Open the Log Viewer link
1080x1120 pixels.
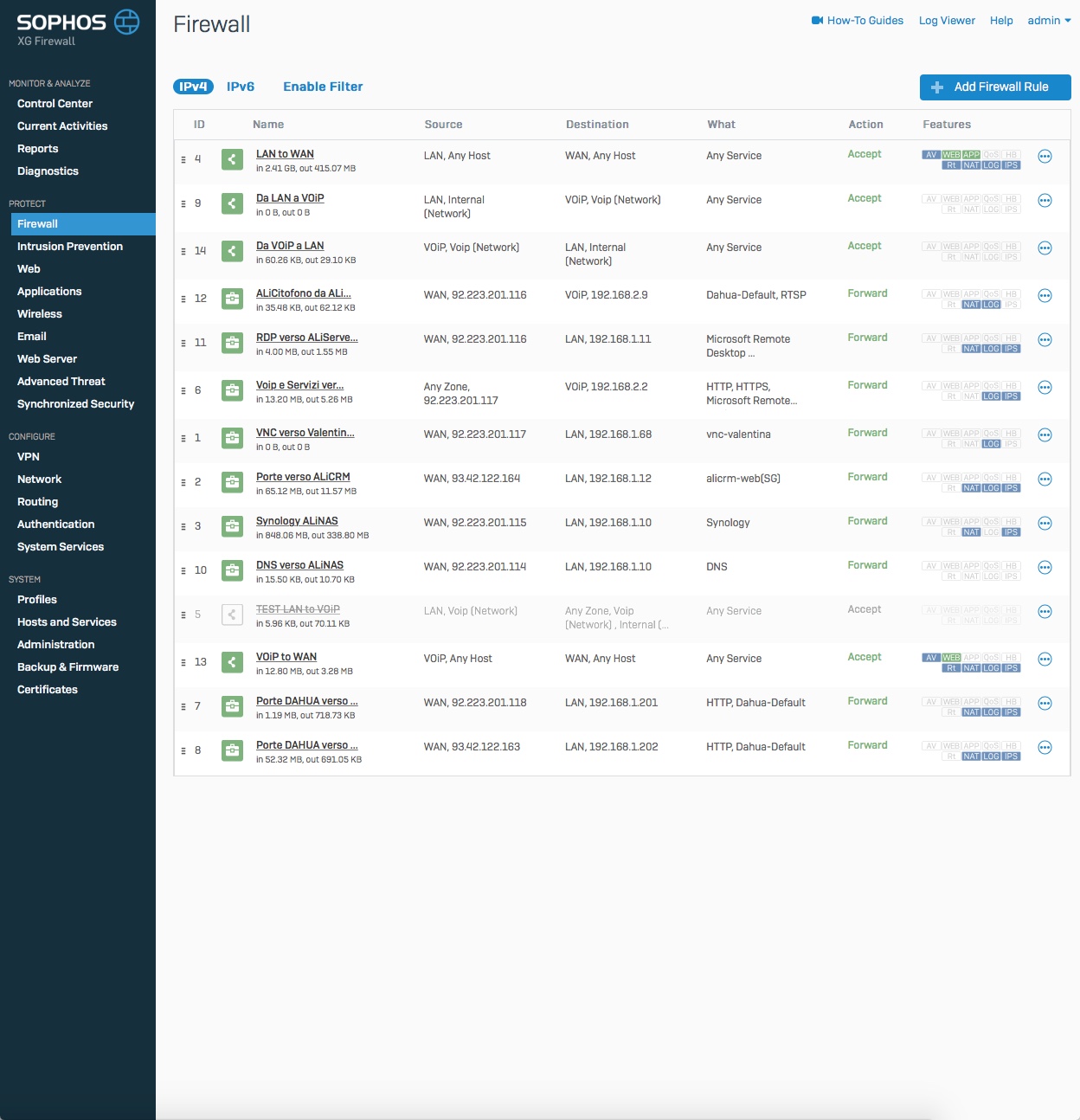947,21
